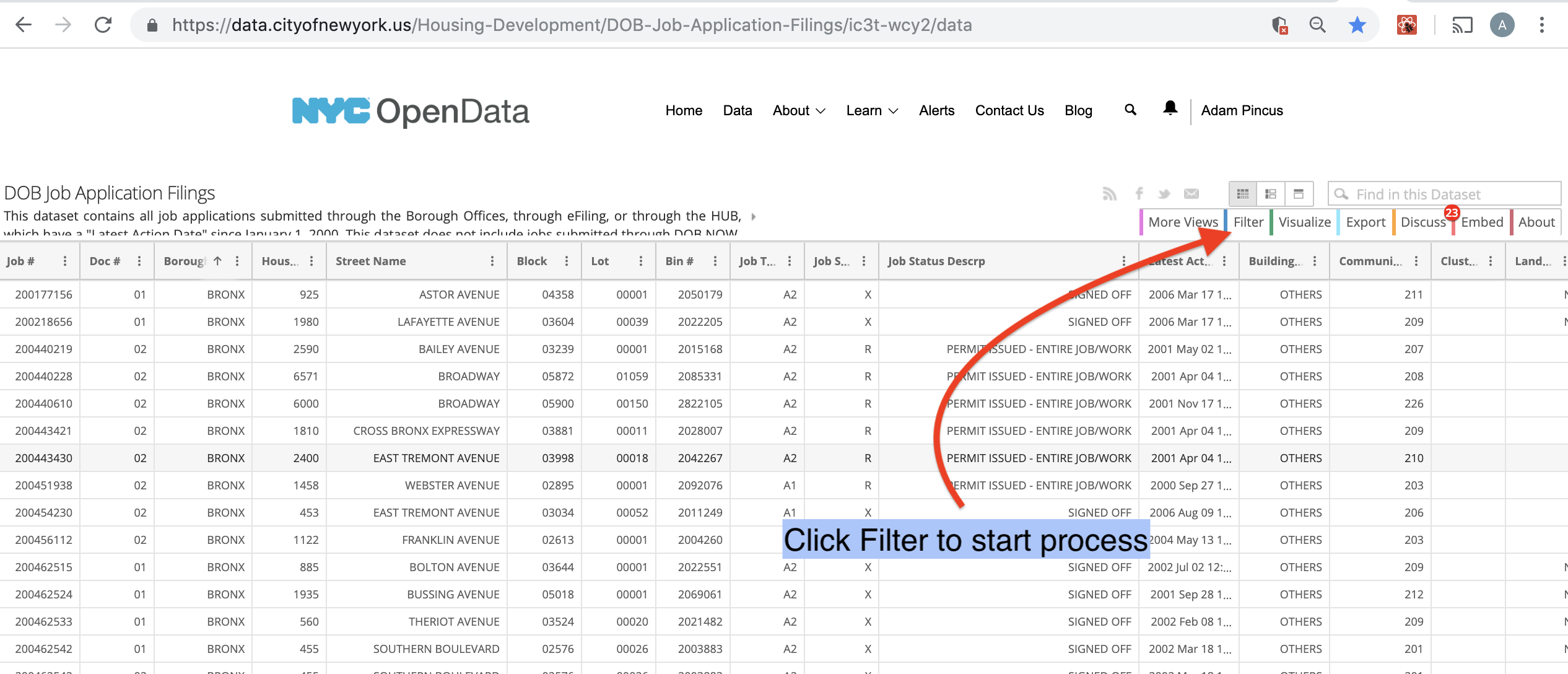Select WEBSTER AVENUE street cell

point(417,485)
